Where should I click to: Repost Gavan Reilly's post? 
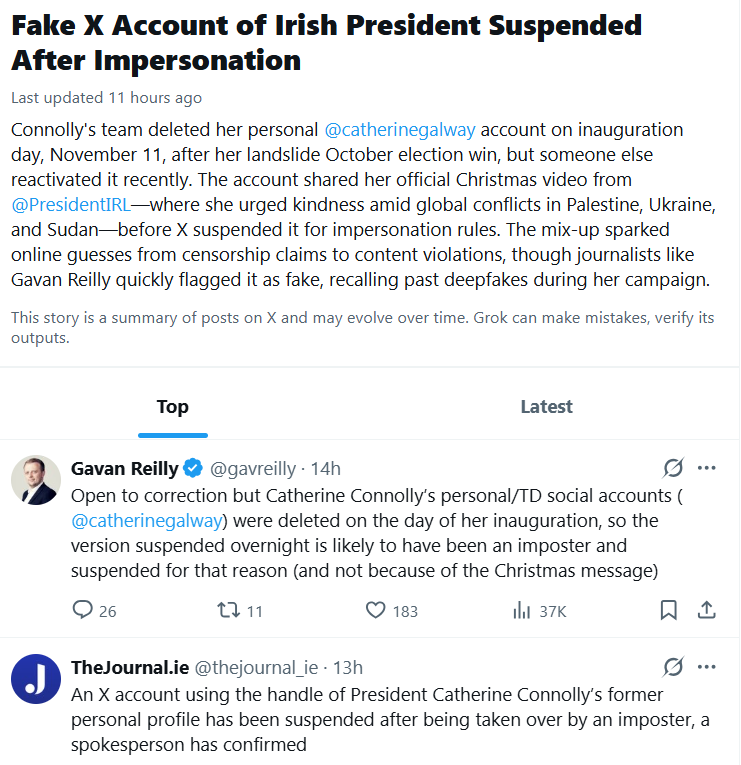pyautogui.click(x=229, y=610)
